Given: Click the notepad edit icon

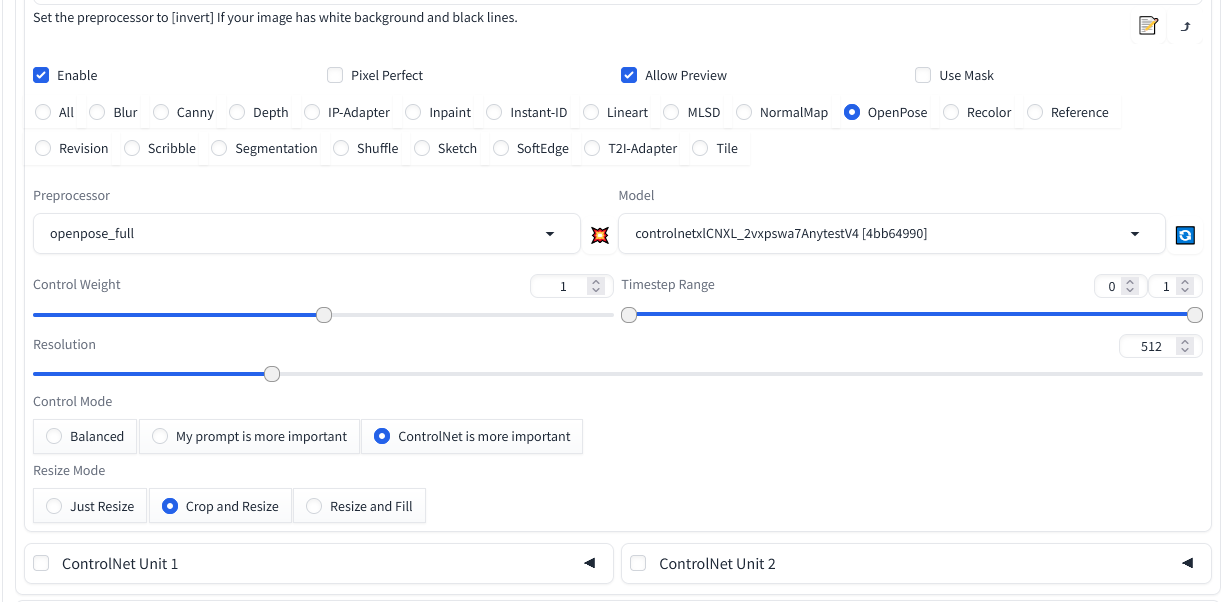Looking at the screenshot, I should (x=1148, y=25).
